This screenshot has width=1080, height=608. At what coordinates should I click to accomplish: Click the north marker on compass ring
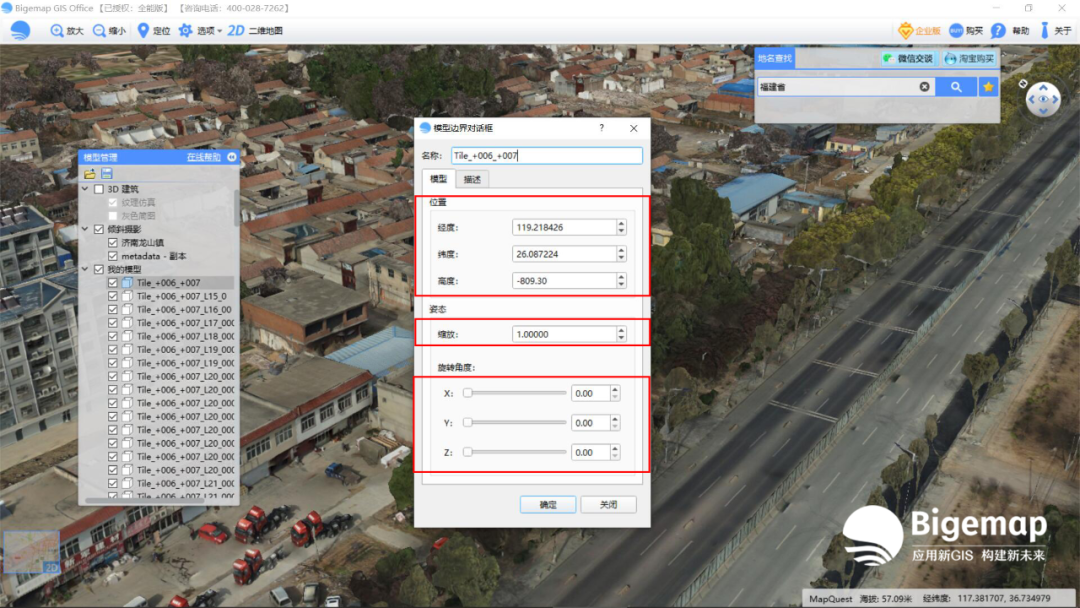pos(1023,83)
